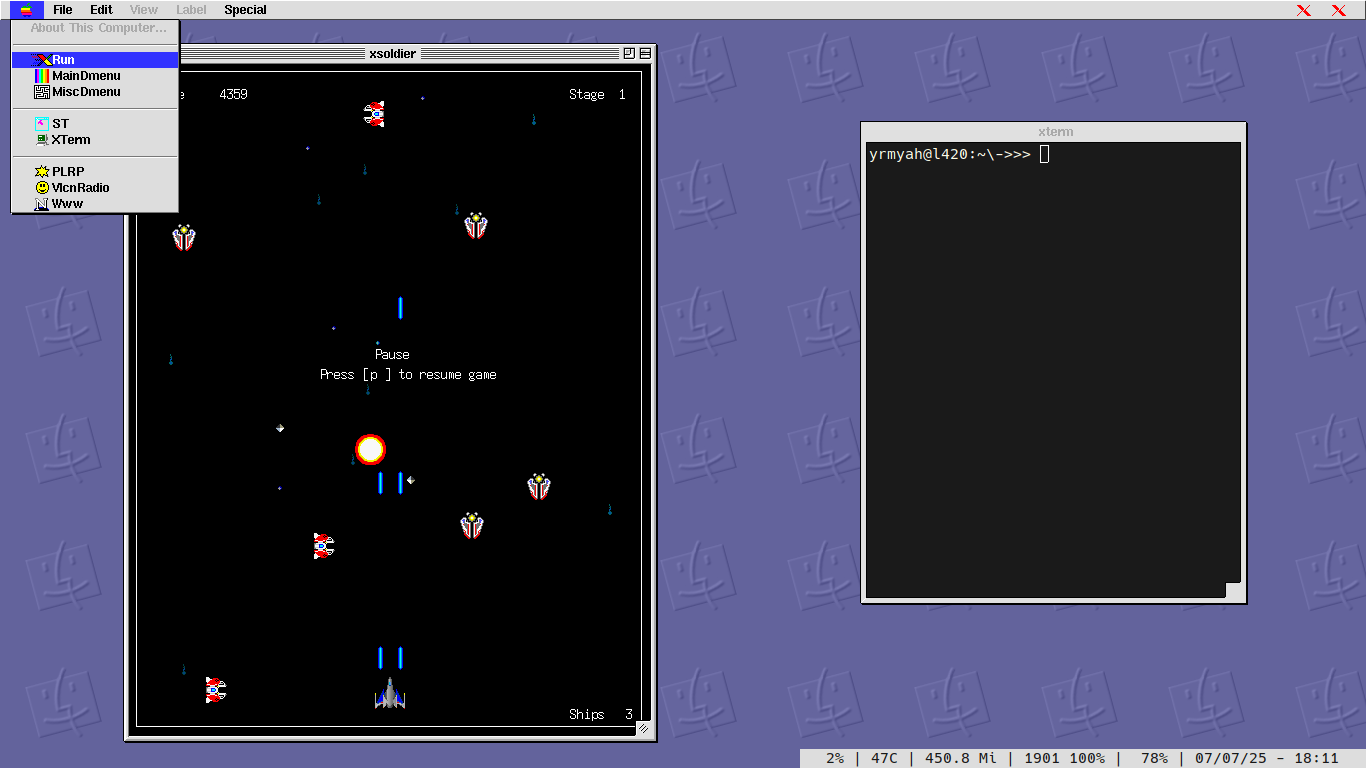Image resolution: width=1366 pixels, height=768 pixels.
Task: Click the rightmost red X in menu bar
Action: click(x=1339, y=10)
